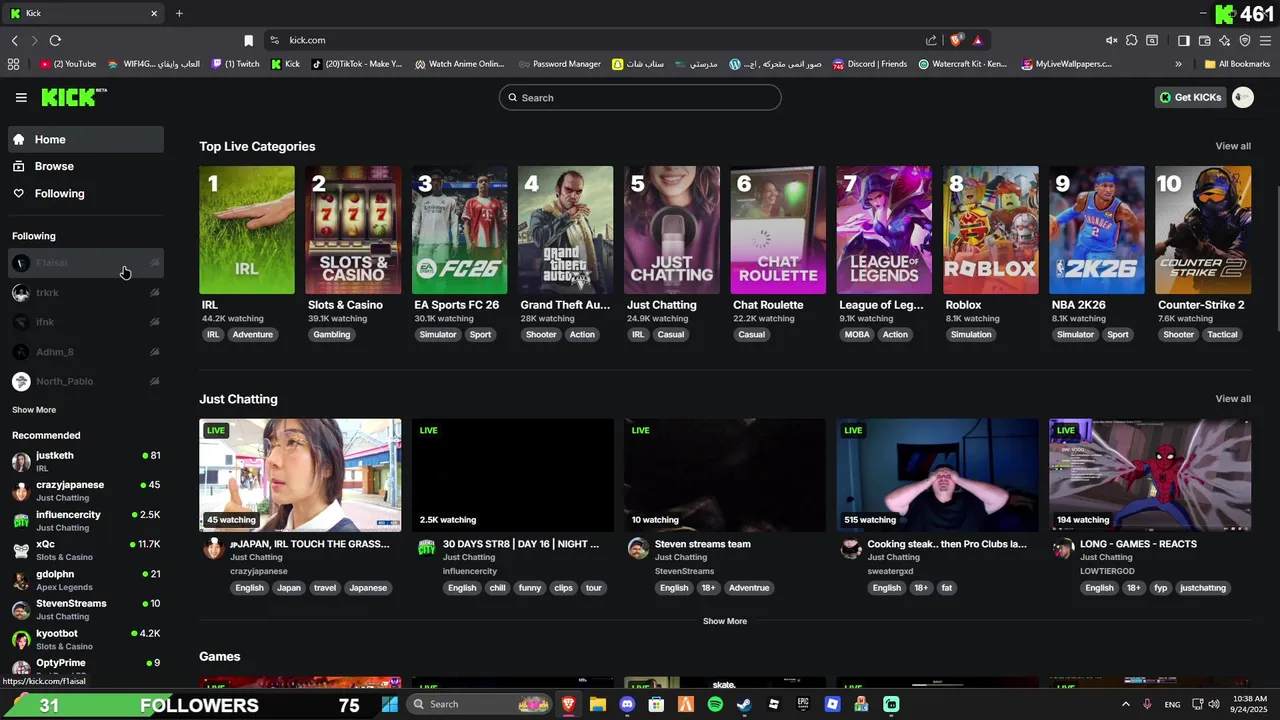The height and width of the screenshot is (720, 1280).
Task: Open the xQc channel avatar
Action: pos(21,550)
